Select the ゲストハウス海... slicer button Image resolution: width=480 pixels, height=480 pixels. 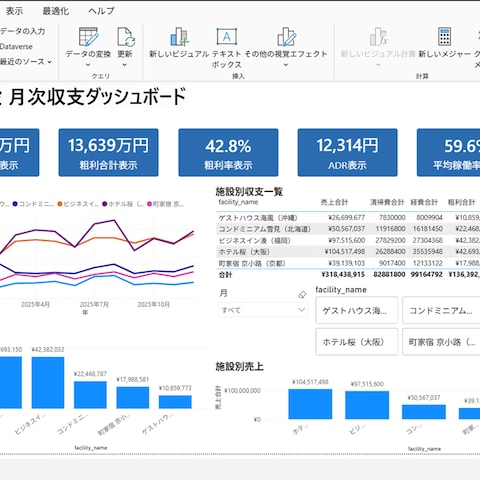pos(356,310)
